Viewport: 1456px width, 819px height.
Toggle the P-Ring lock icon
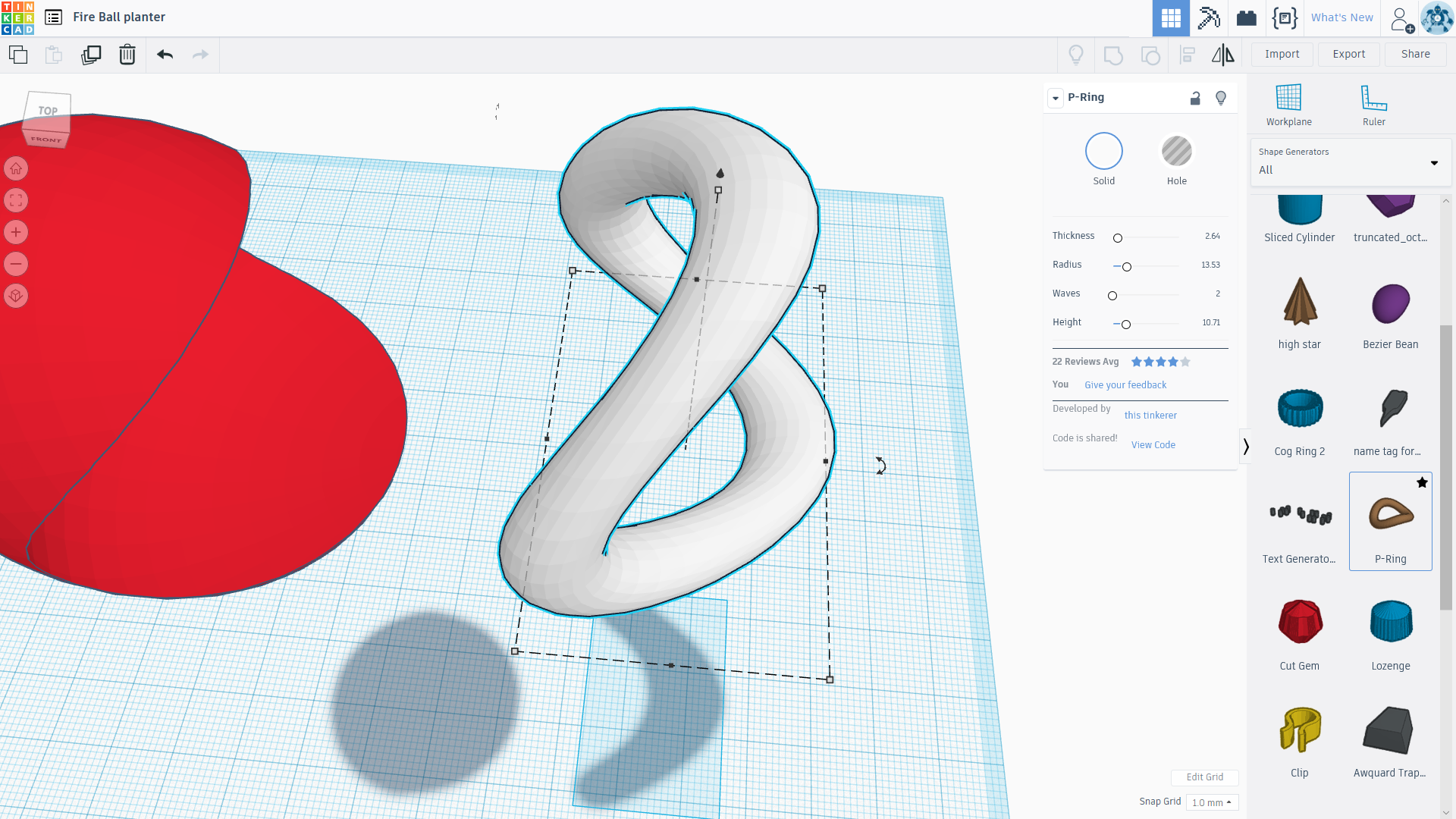click(1195, 98)
